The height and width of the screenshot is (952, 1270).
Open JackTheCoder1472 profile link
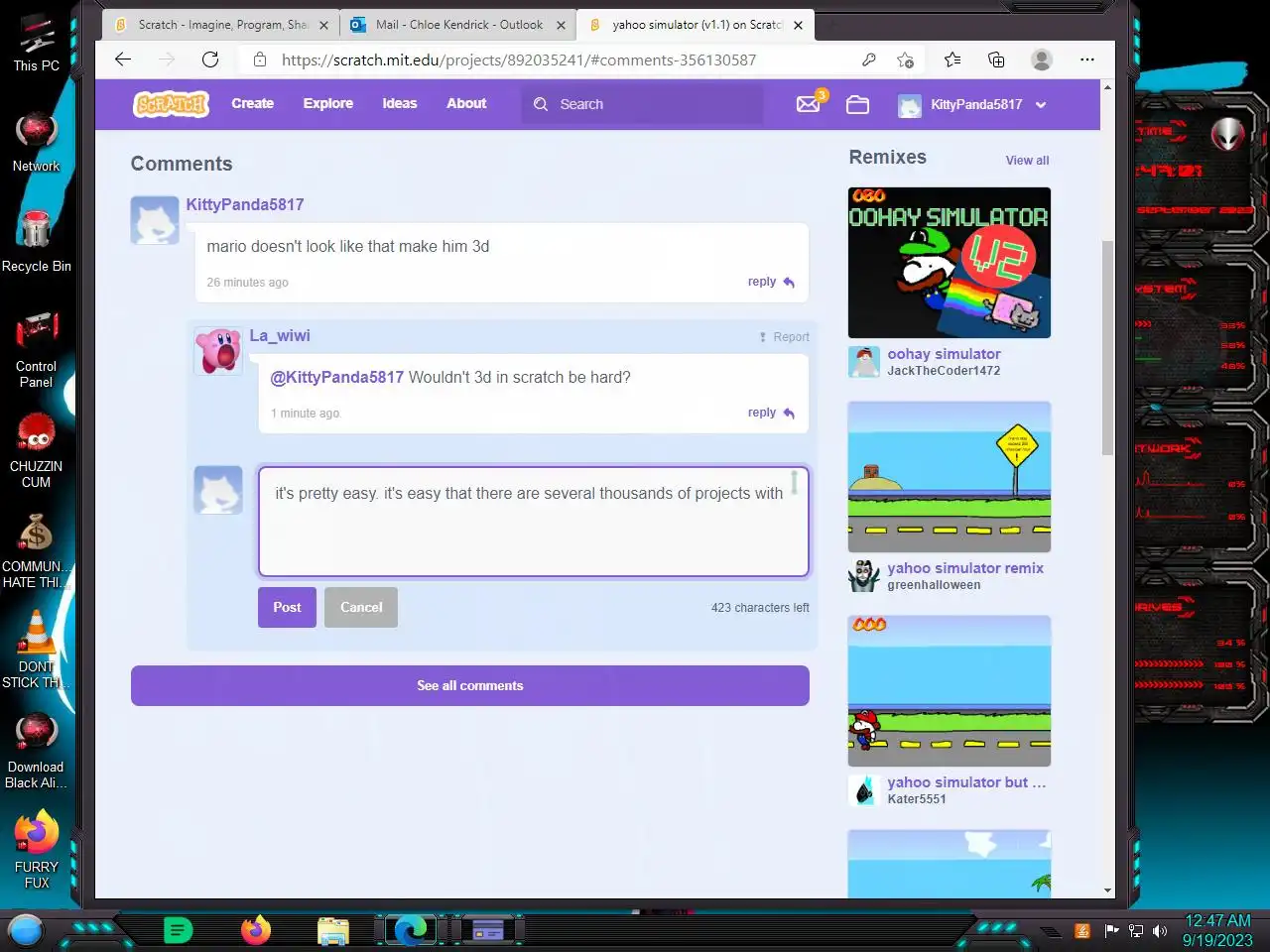pos(944,371)
